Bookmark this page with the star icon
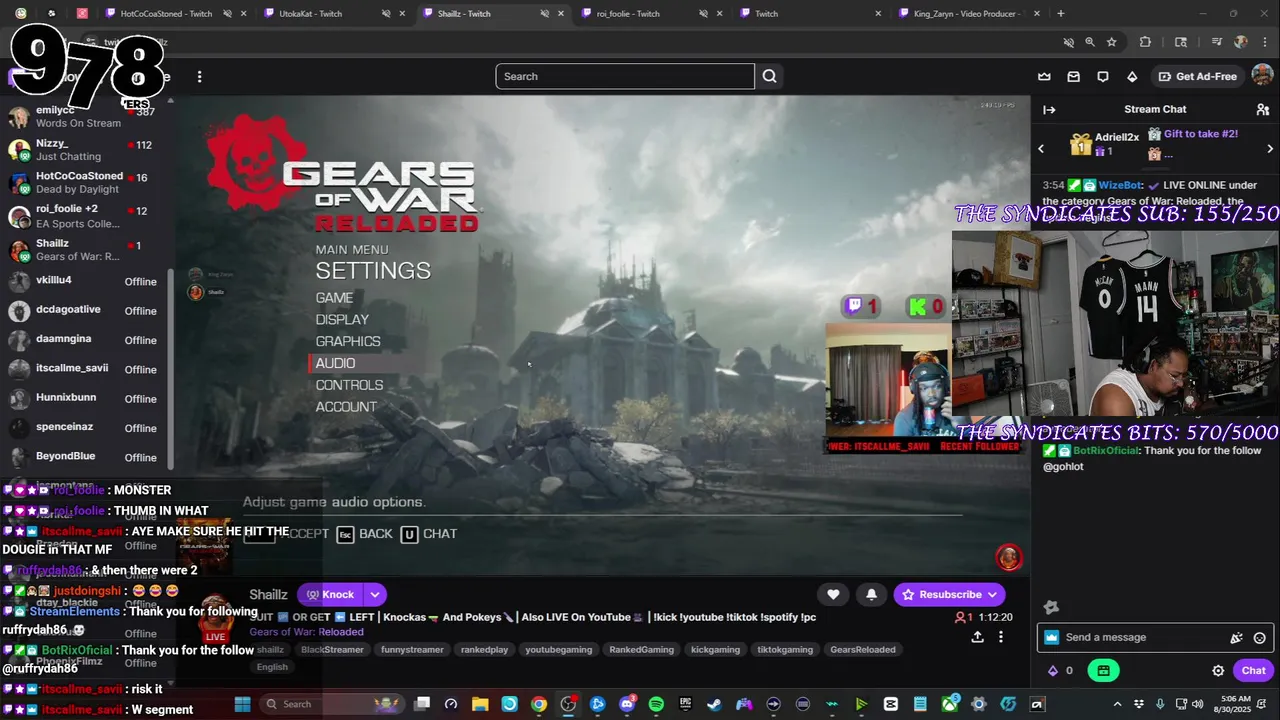The height and width of the screenshot is (720, 1280). click(1111, 42)
